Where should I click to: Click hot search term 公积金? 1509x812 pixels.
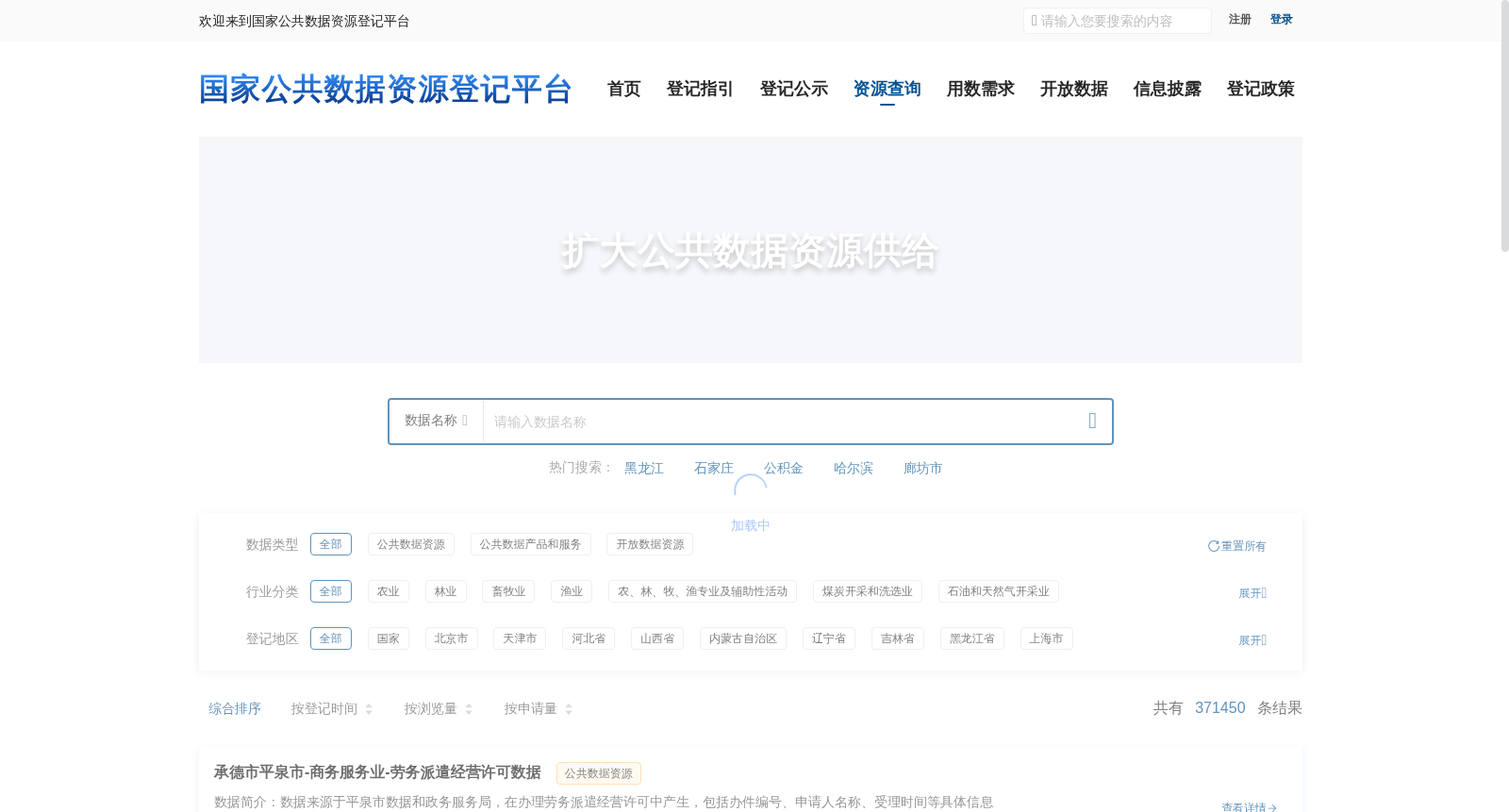[x=784, y=468]
